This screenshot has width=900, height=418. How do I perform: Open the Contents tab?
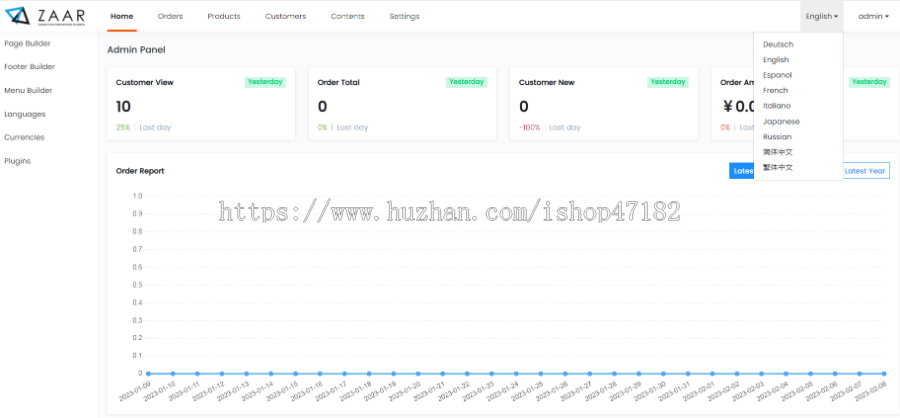point(347,16)
